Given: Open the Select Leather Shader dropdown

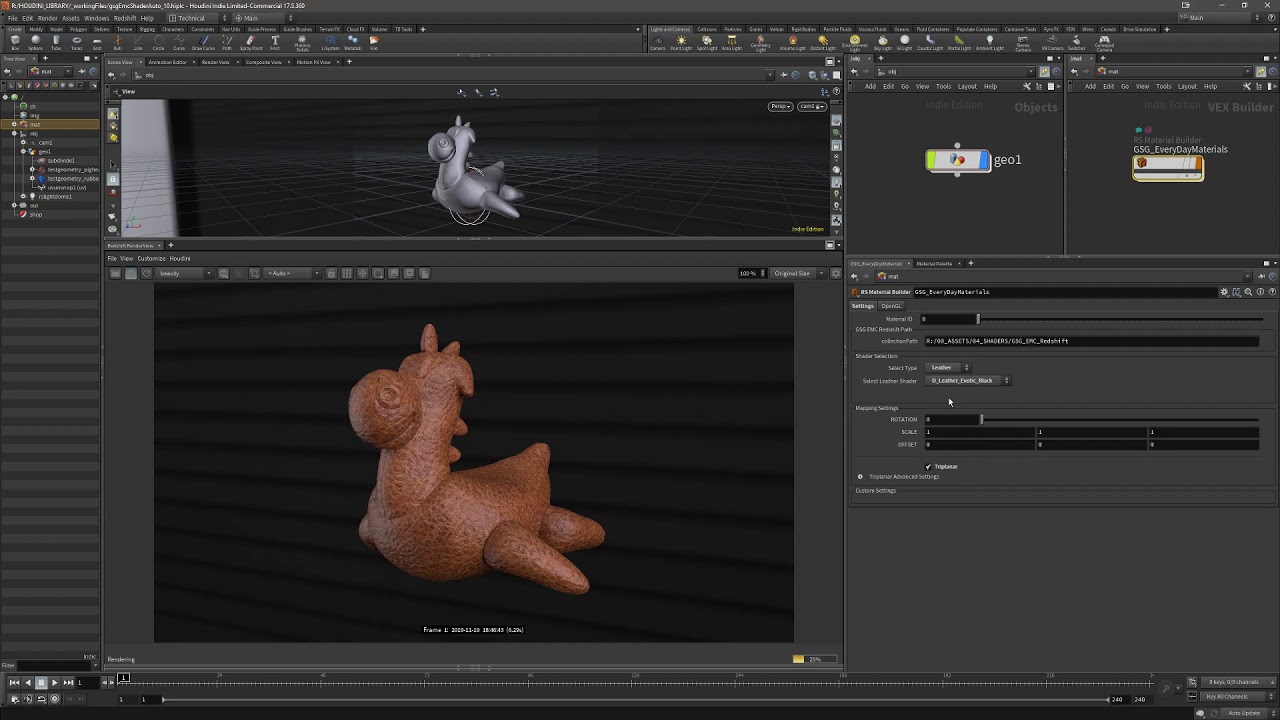Looking at the screenshot, I should [x=969, y=381].
